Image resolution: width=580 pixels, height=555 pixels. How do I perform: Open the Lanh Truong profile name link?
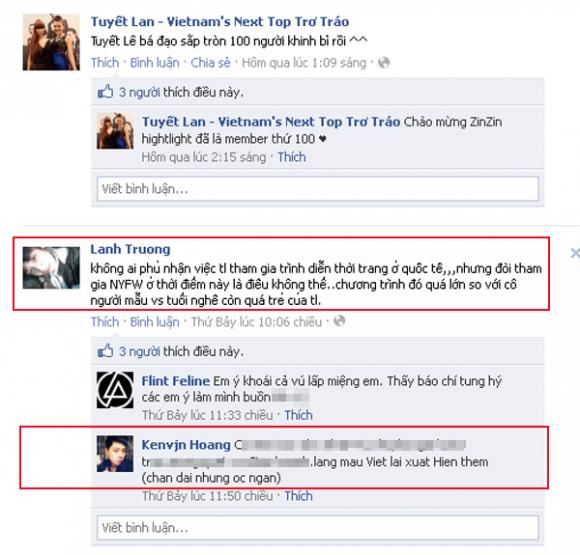point(130,249)
